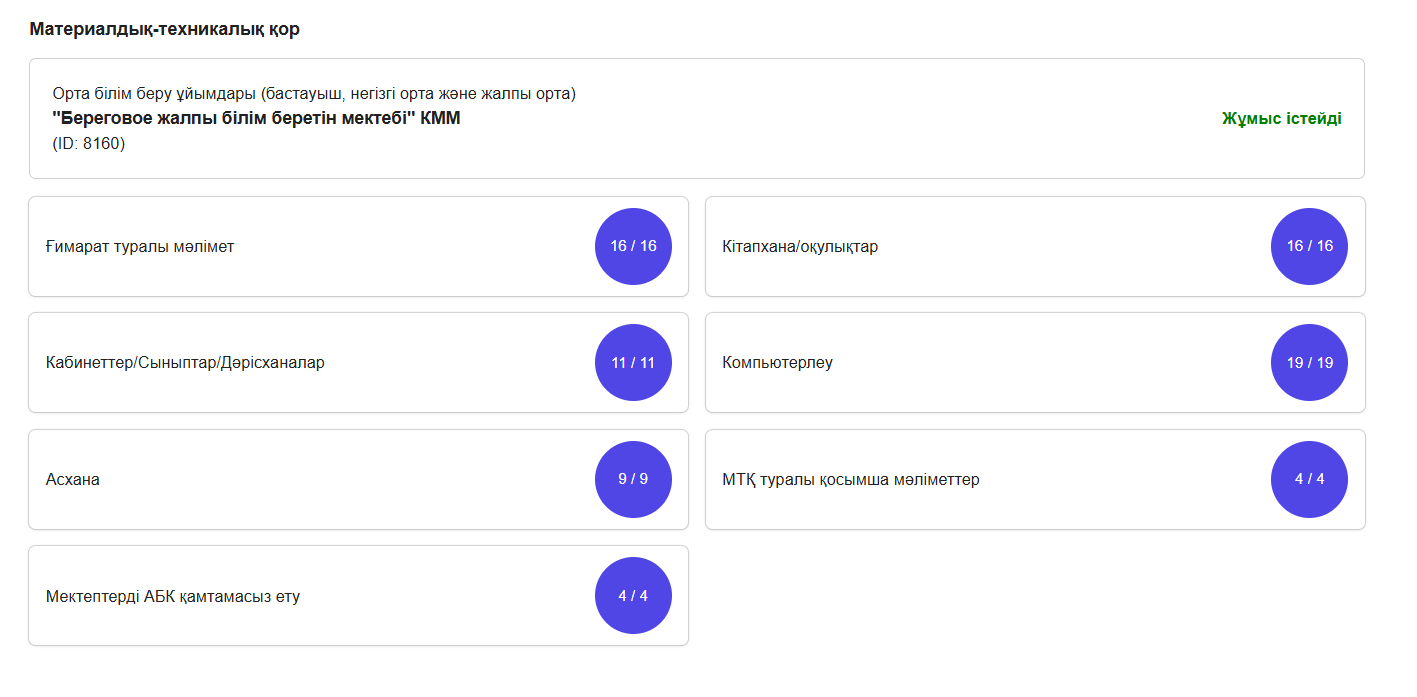Open МТҚ туралы қосымша мәліметтер section
Image resolution: width=1417 pixels, height=697 pixels.
coord(850,480)
